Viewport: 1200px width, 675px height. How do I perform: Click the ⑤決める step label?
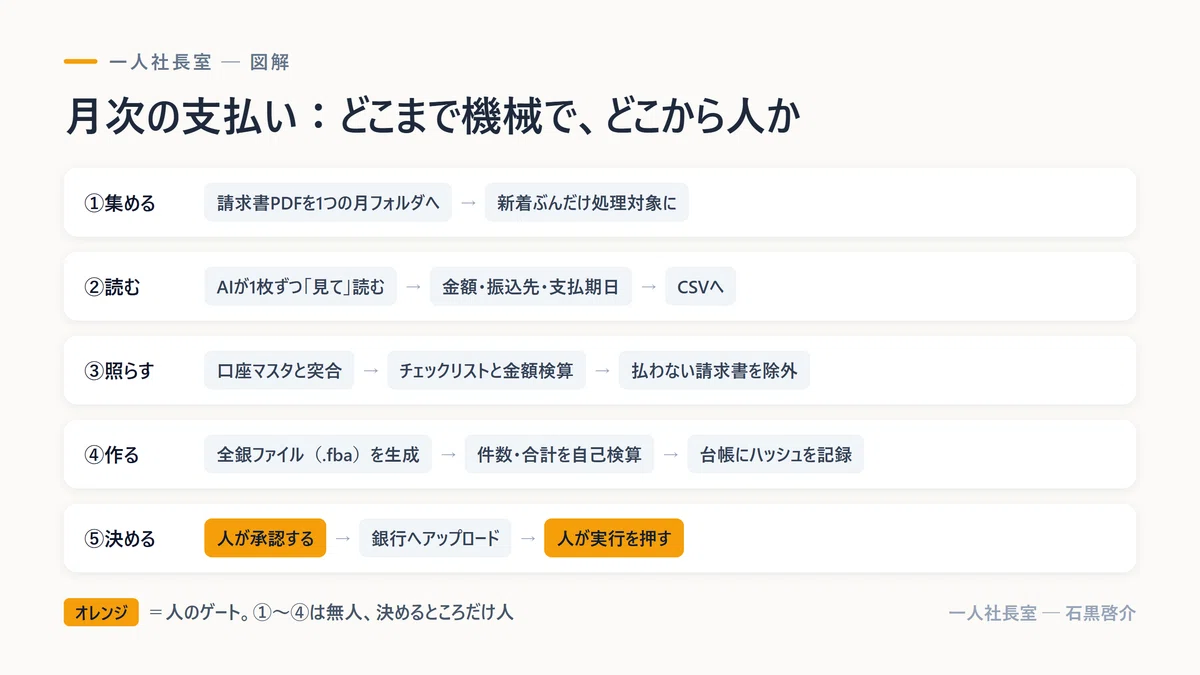point(120,539)
